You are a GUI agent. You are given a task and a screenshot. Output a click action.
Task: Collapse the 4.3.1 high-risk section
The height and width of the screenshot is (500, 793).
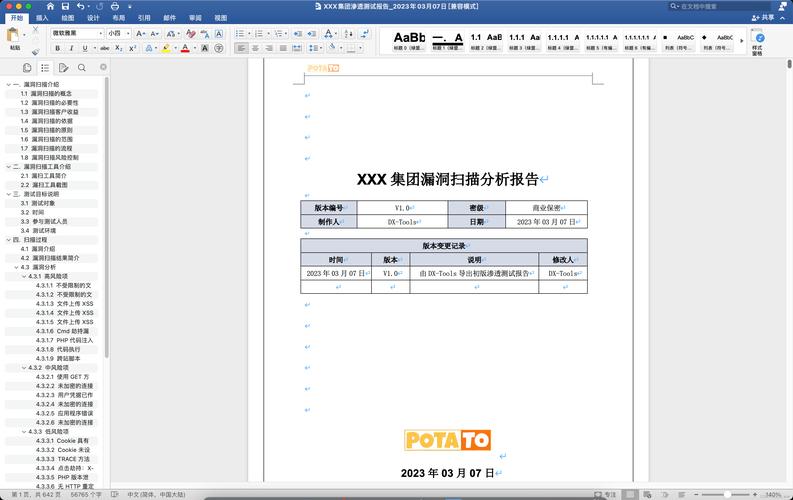click(x=24, y=277)
